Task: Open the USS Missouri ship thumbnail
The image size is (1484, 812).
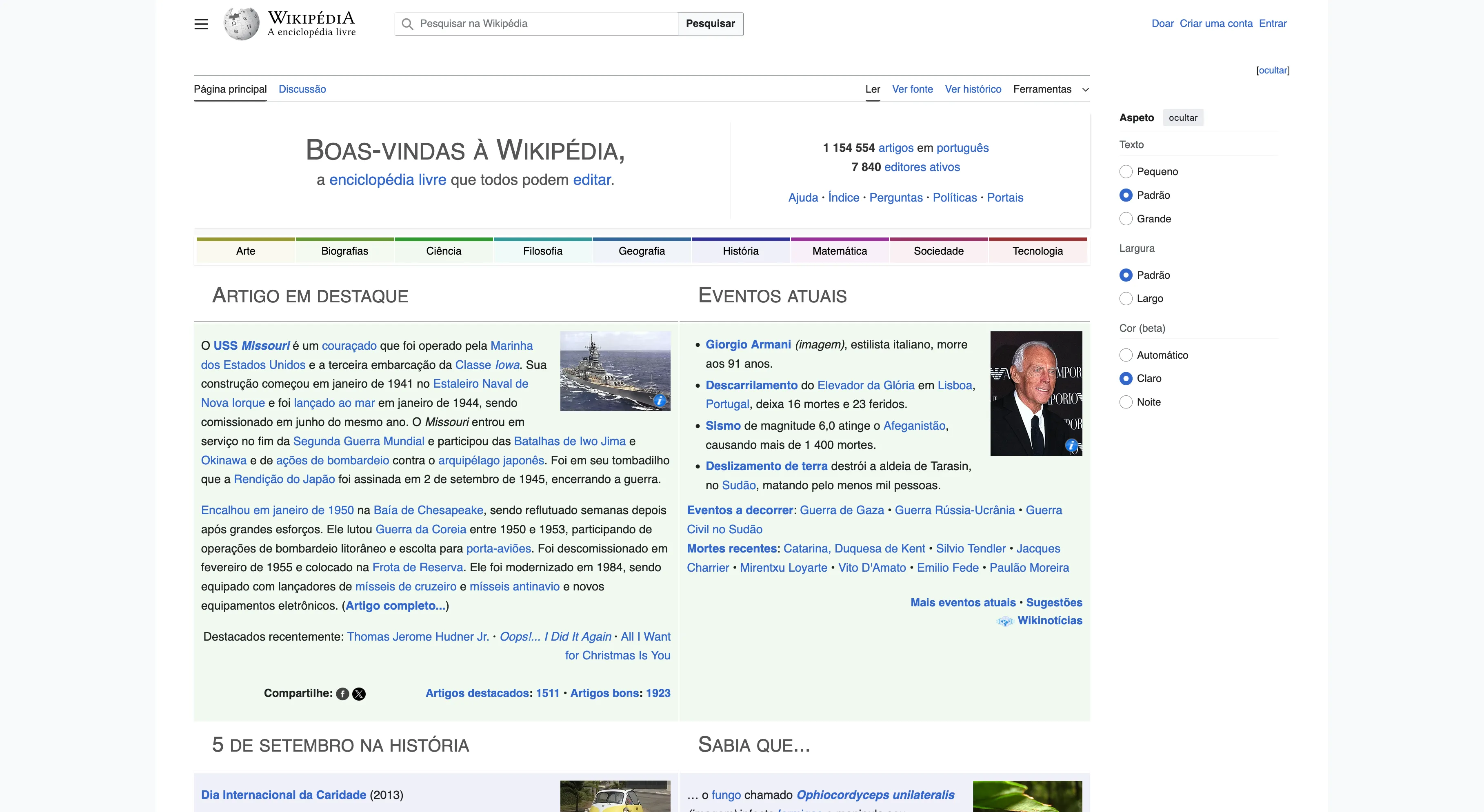Action: 615,371
